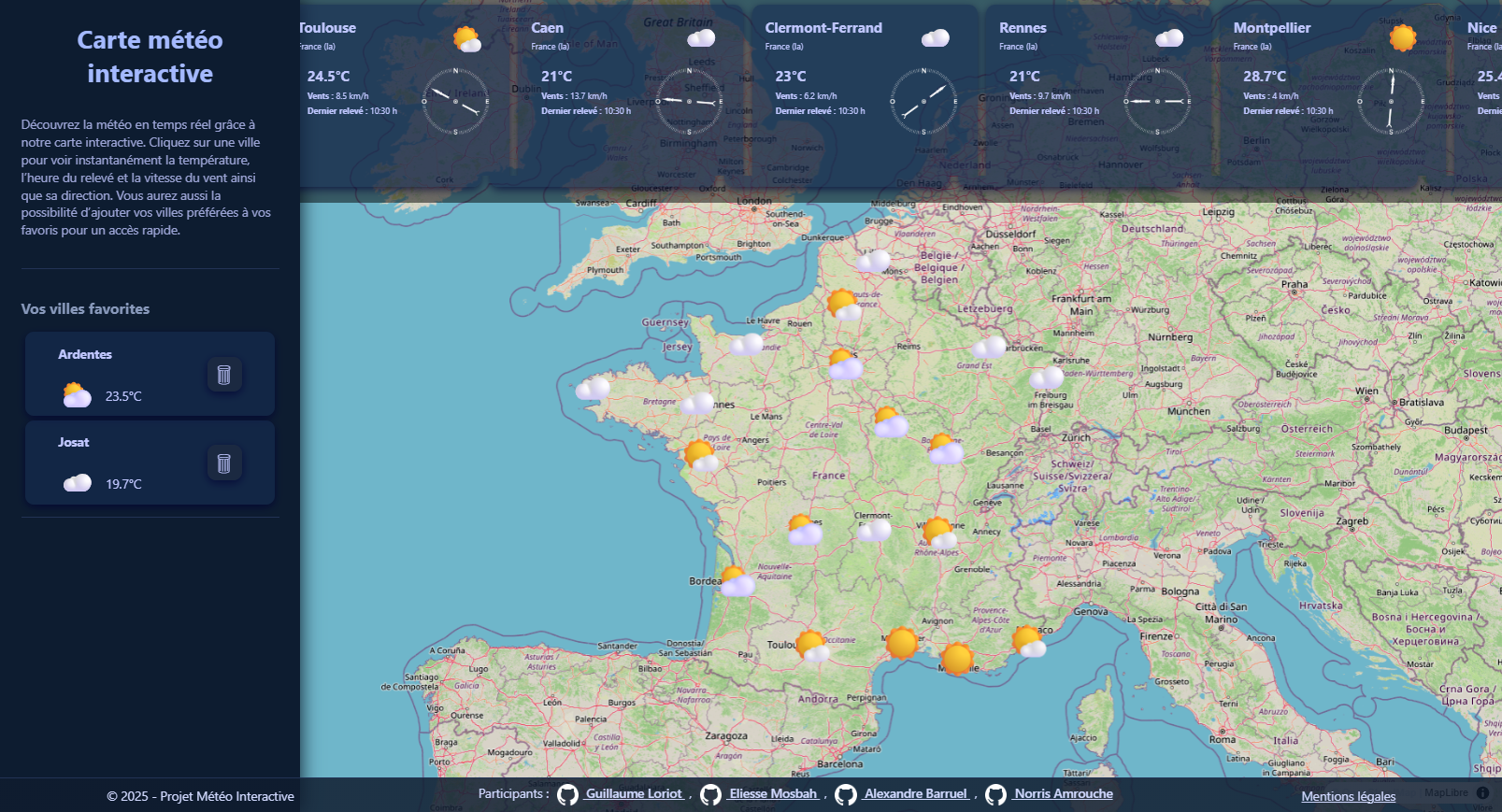Select the Toulouse weather marker on map
The image size is (1502, 812).
[x=810, y=647]
